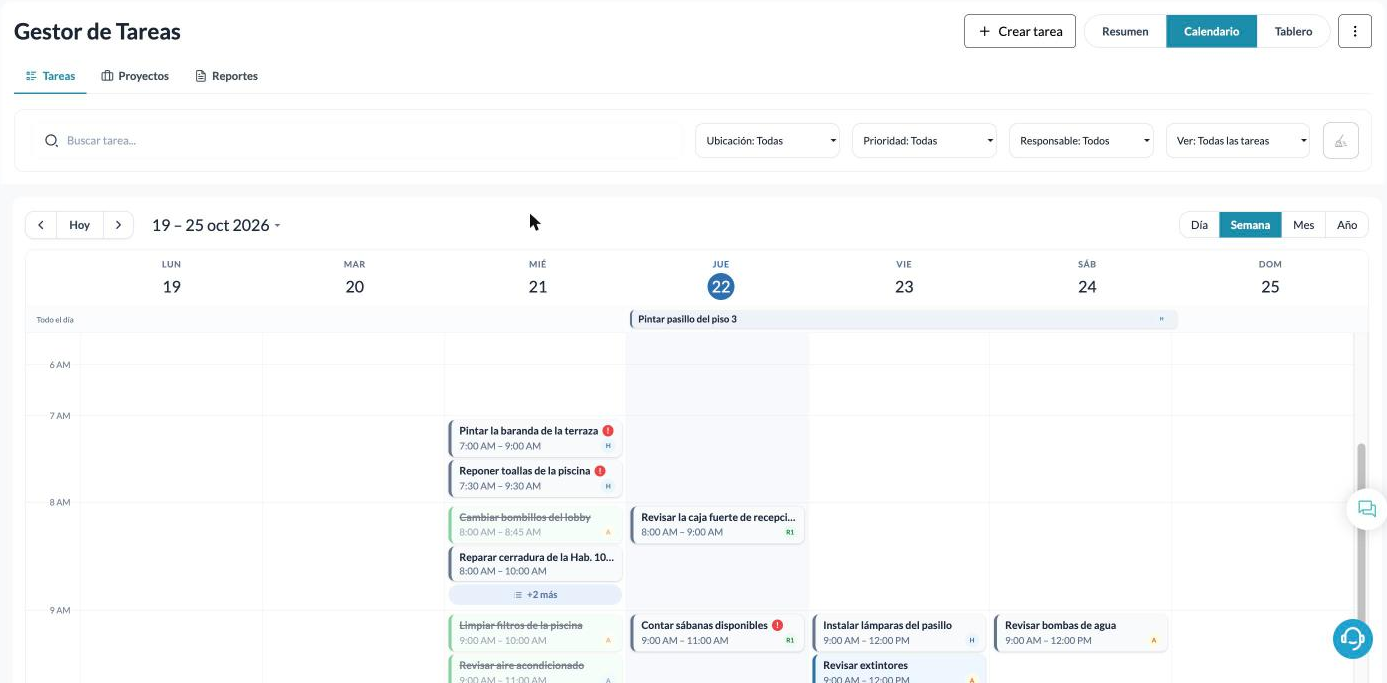Click A badge on Cambiar bombillos task

tap(607, 533)
